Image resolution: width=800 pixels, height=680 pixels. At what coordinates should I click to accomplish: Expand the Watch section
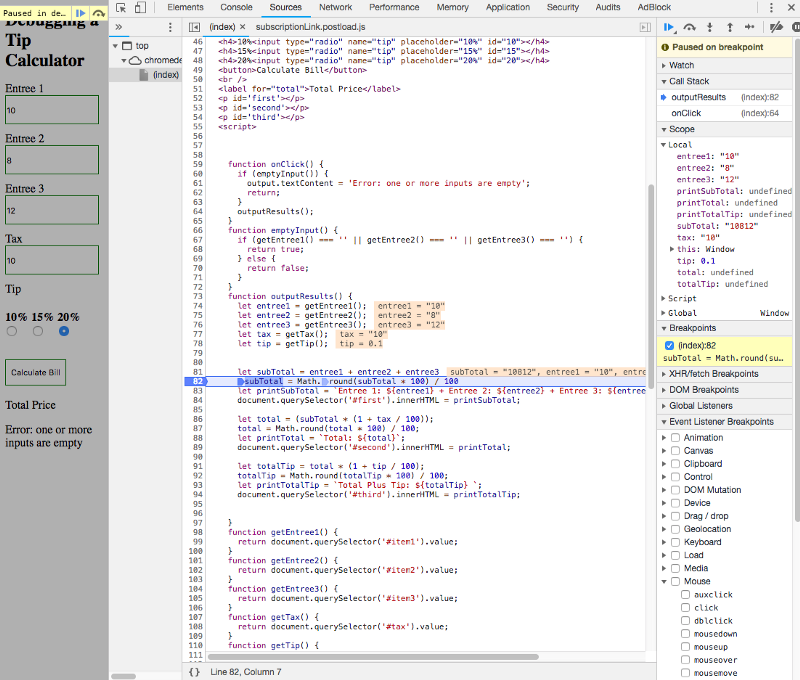click(680, 65)
